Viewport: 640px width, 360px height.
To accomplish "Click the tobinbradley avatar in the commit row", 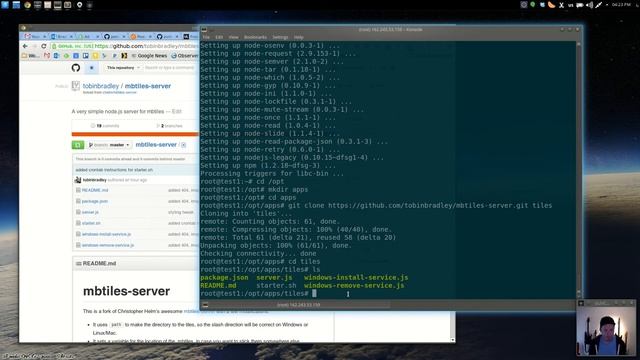I will [78, 180].
